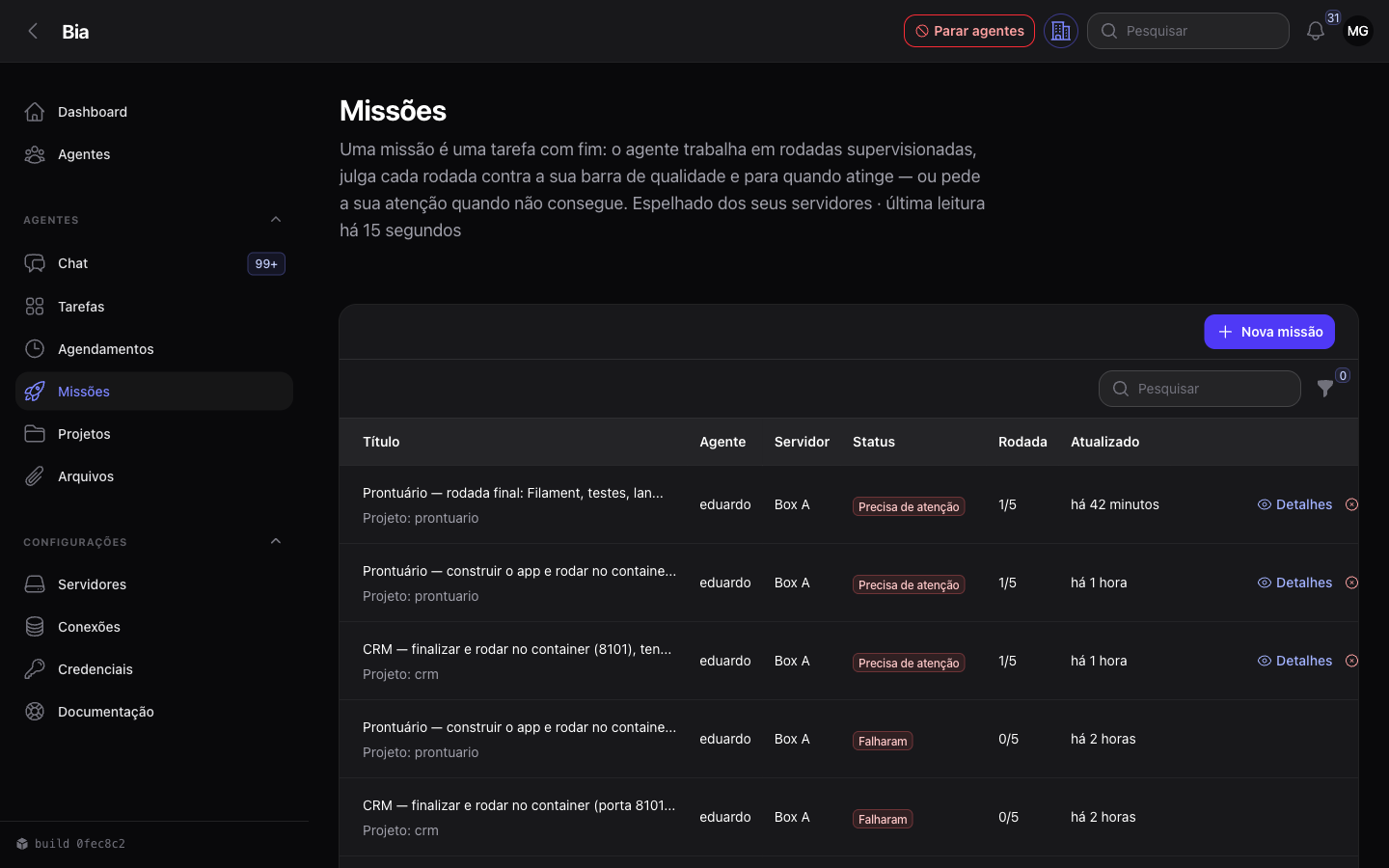
Task: Click the Falharam status on the CRM row
Action: click(x=883, y=819)
